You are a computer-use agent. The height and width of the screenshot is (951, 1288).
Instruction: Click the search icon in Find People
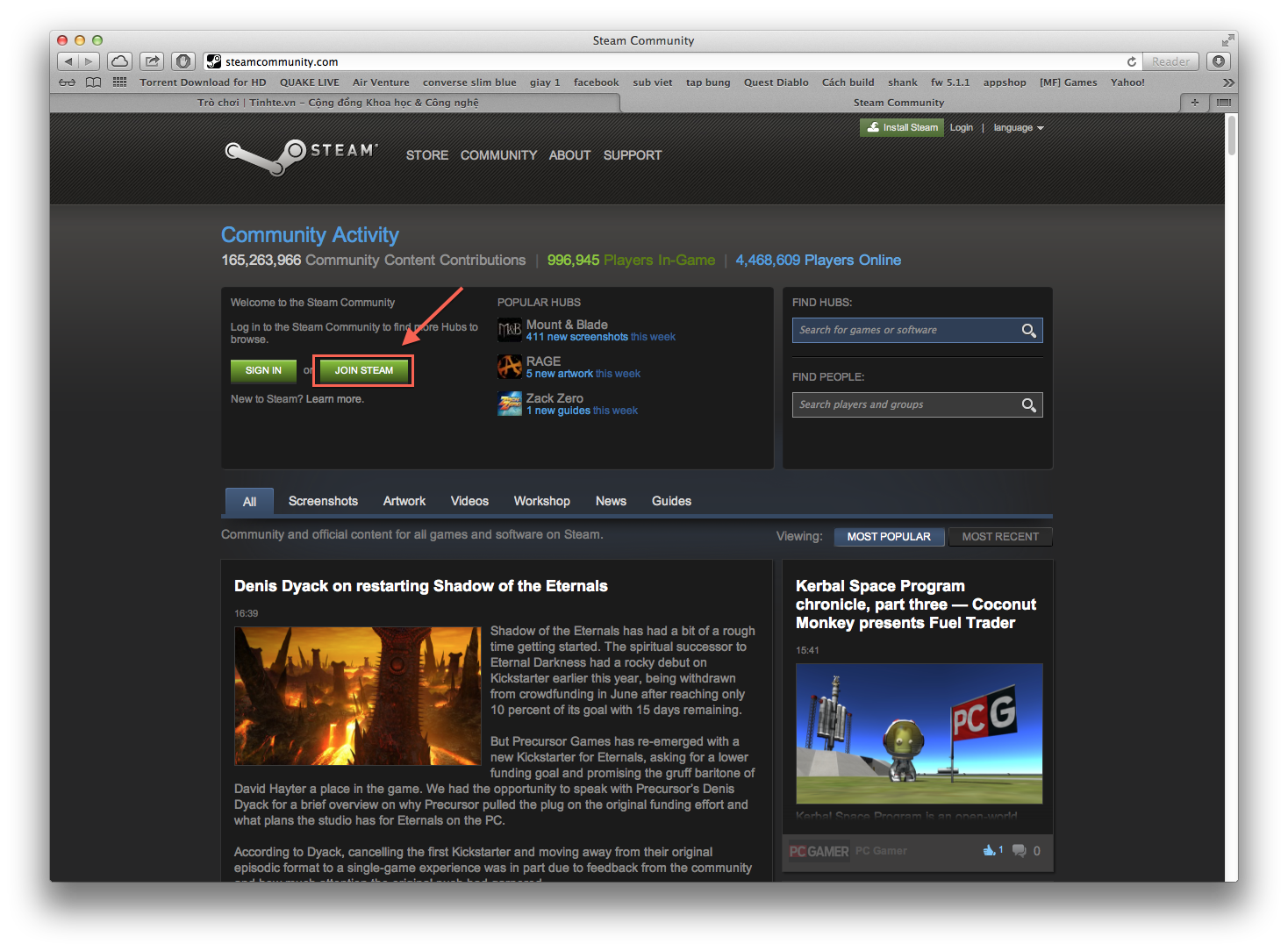coord(1029,404)
